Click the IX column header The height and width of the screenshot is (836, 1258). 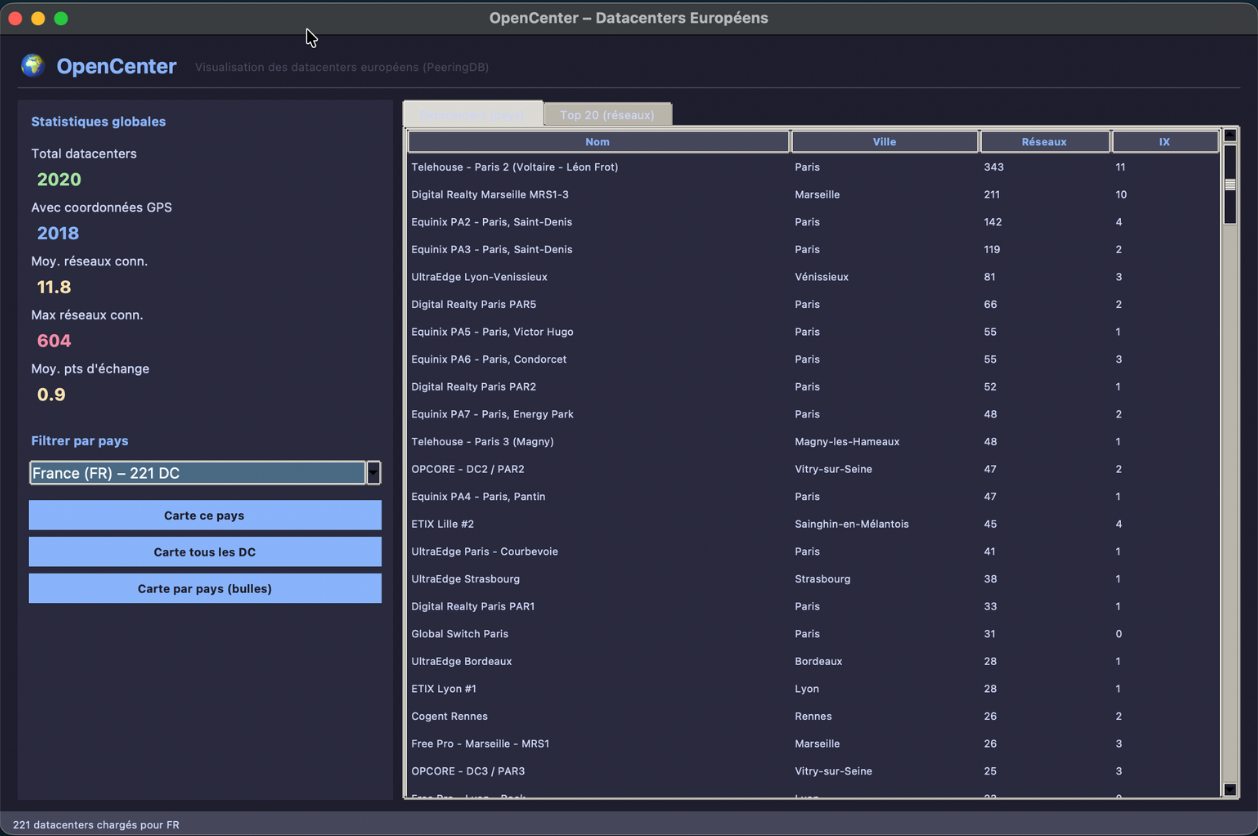pyautogui.click(x=1164, y=142)
